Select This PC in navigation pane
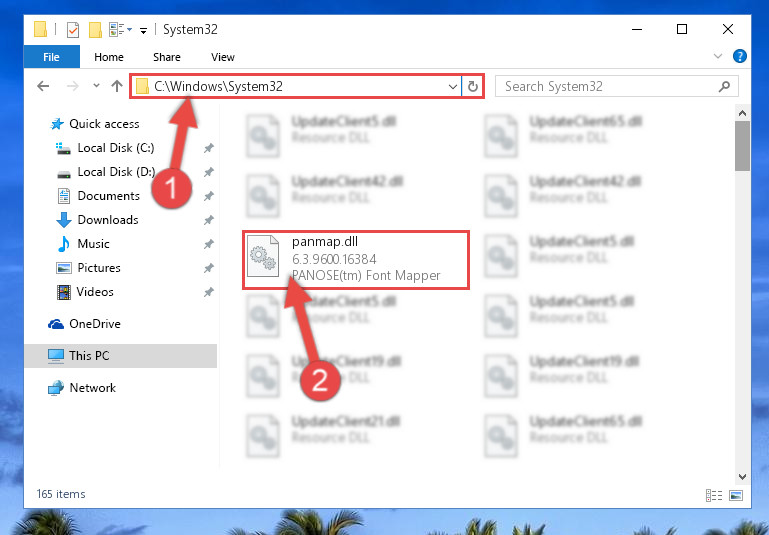Viewport: 769px width, 535px height. pyautogui.click(x=120, y=356)
